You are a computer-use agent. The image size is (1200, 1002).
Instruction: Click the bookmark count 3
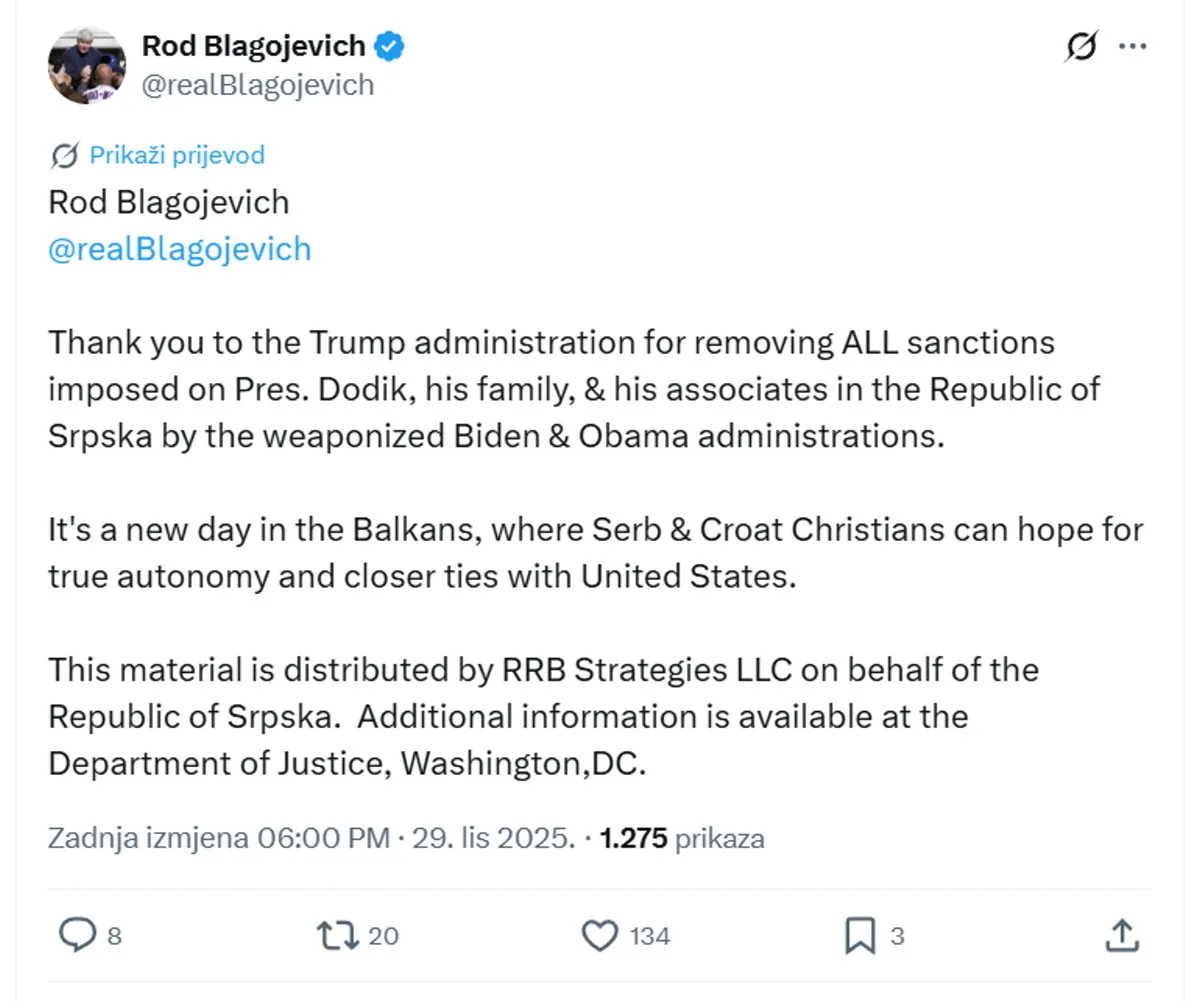tap(897, 936)
